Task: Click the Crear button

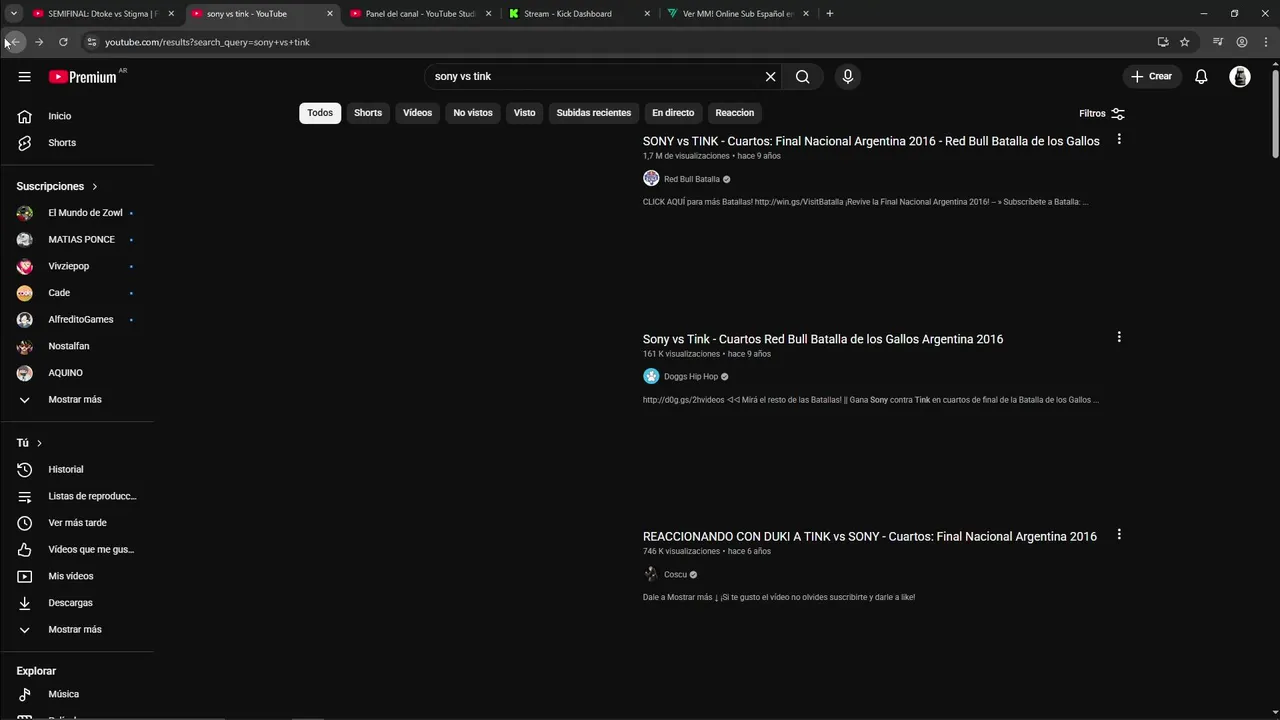Action: (x=1152, y=77)
